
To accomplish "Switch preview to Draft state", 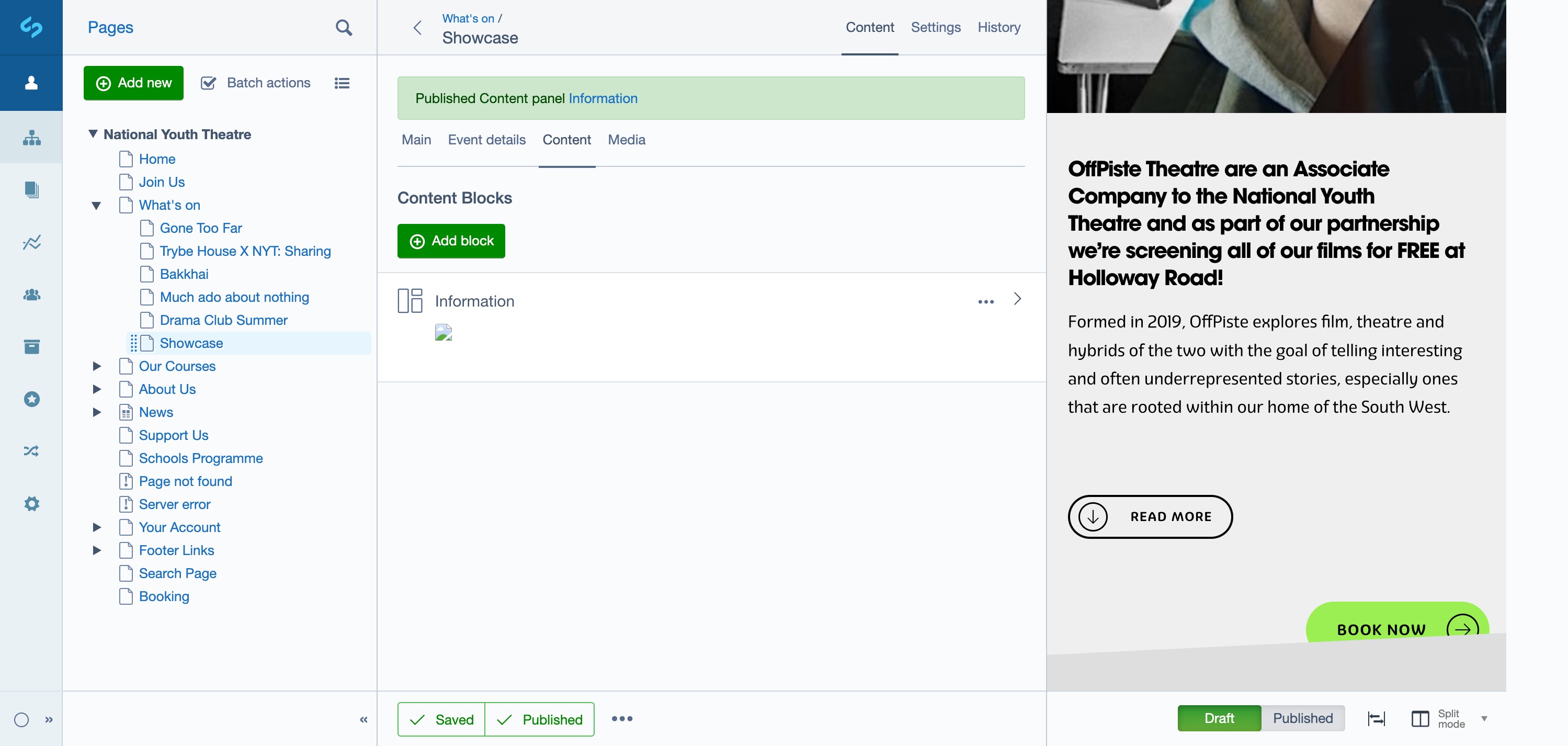I will pos(1219,719).
